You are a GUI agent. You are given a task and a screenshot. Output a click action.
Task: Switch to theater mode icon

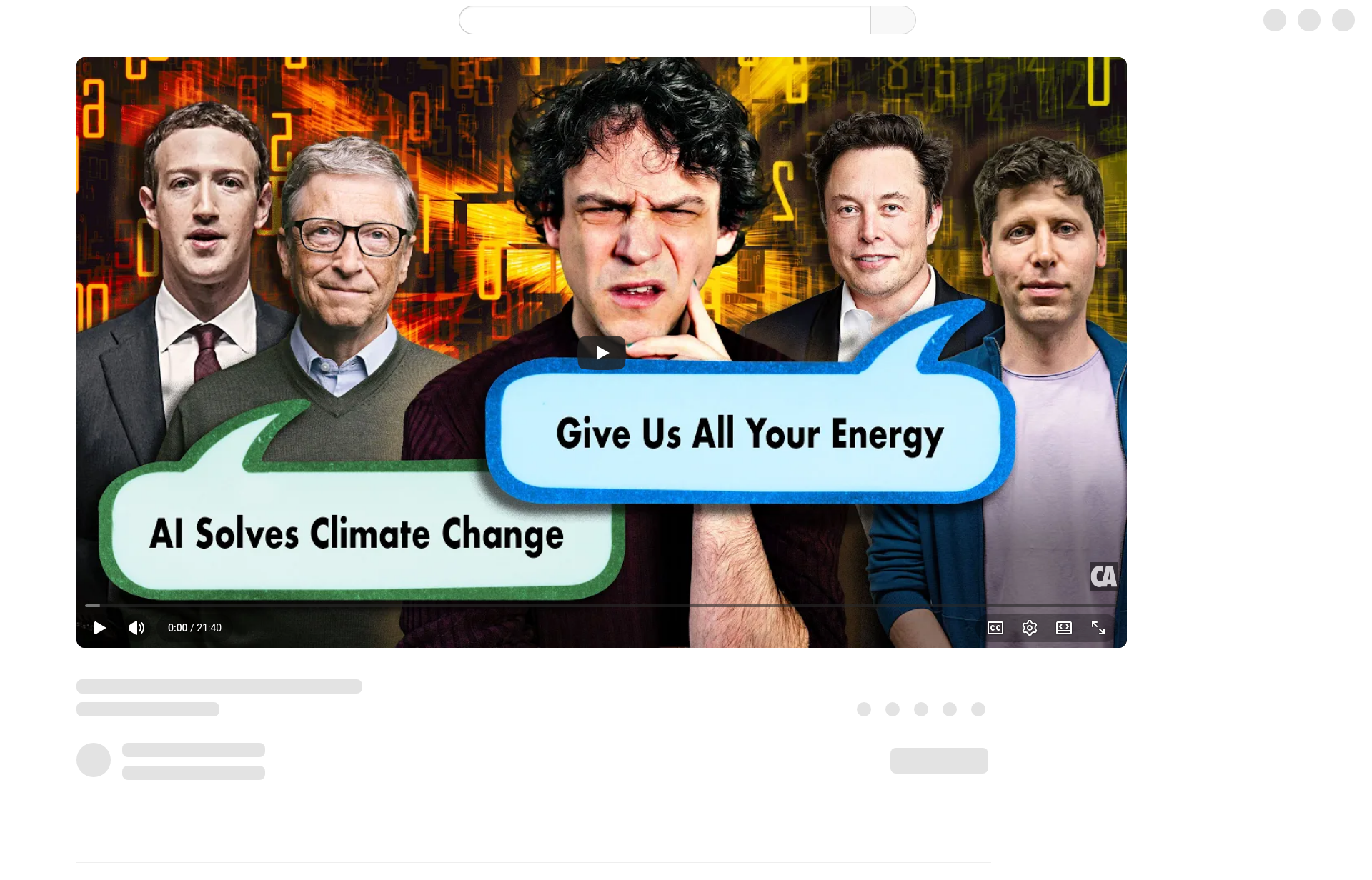(x=1064, y=628)
